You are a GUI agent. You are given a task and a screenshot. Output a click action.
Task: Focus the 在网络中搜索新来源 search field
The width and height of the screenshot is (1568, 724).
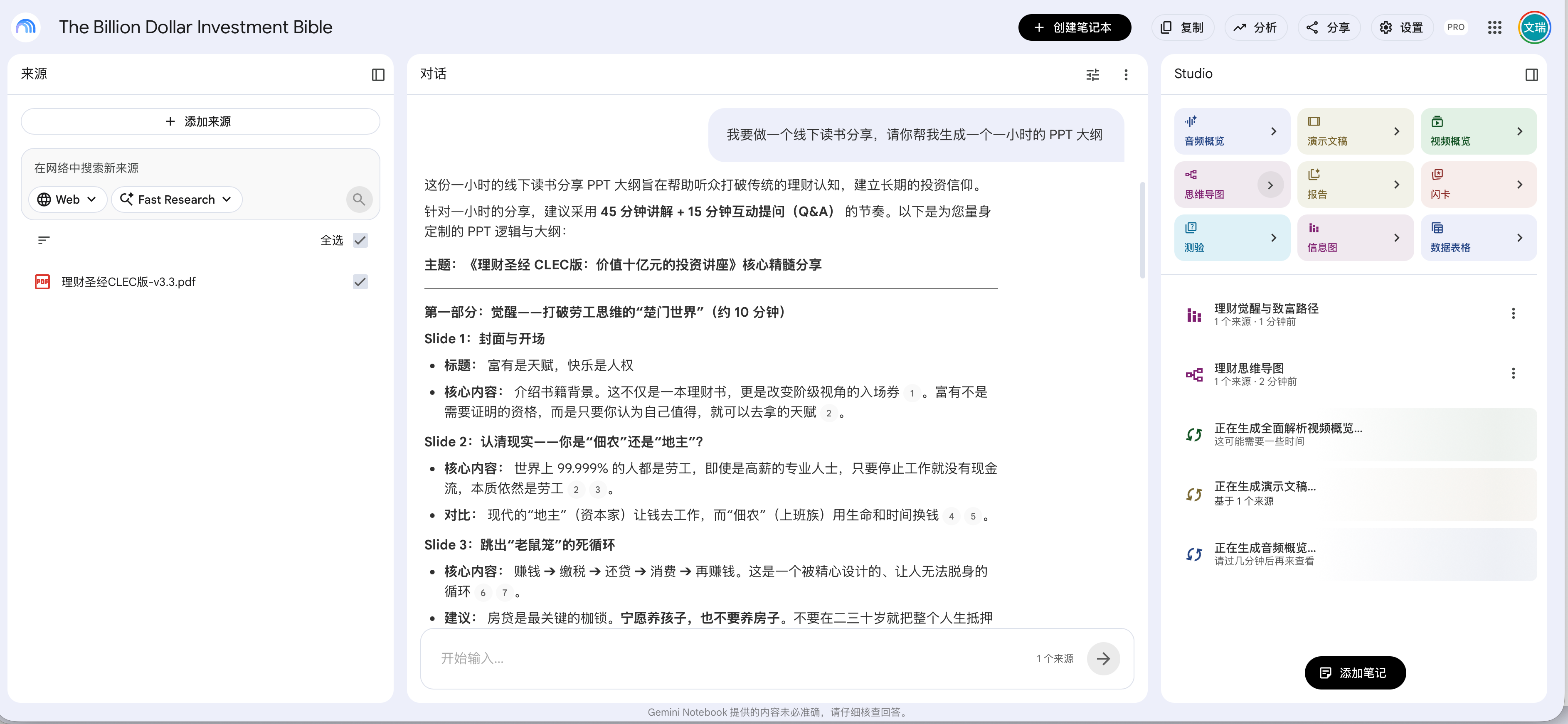[x=200, y=168]
